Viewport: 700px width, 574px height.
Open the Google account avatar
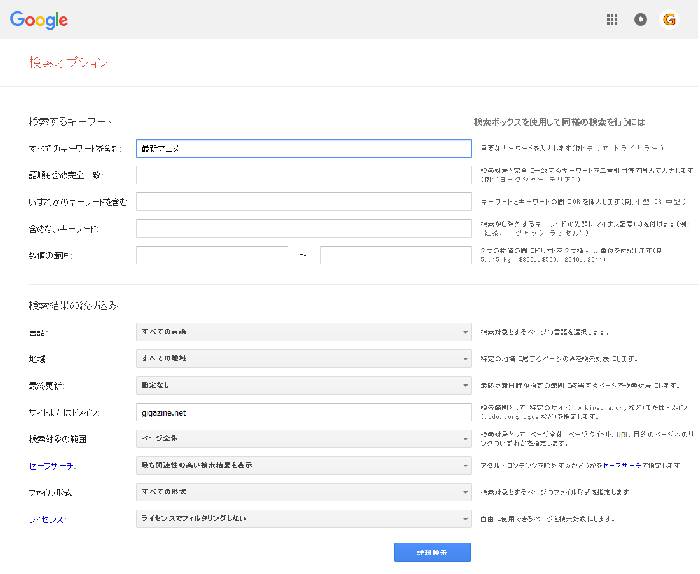coord(669,20)
